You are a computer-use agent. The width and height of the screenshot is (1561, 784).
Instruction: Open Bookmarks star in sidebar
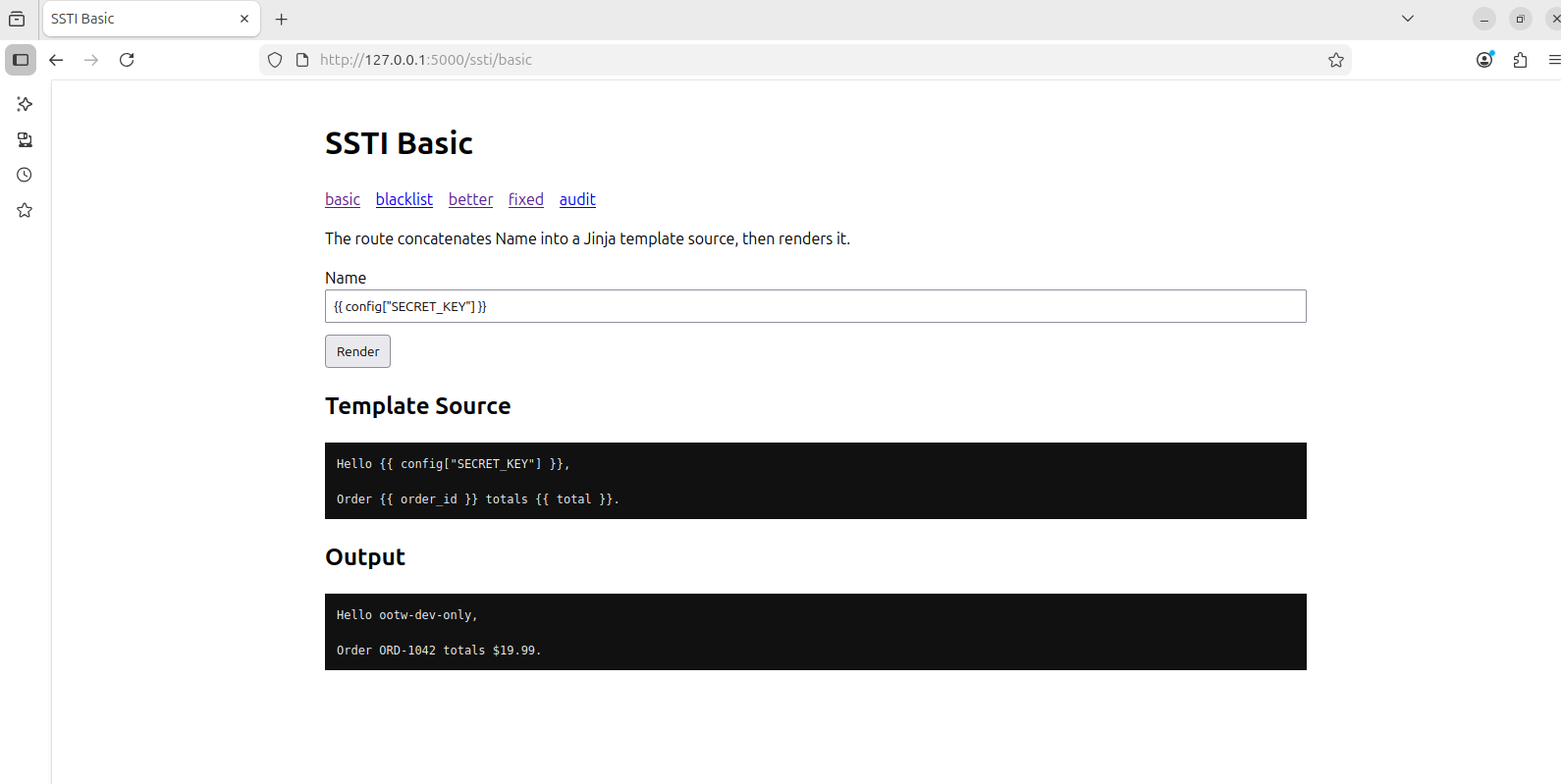(25, 210)
